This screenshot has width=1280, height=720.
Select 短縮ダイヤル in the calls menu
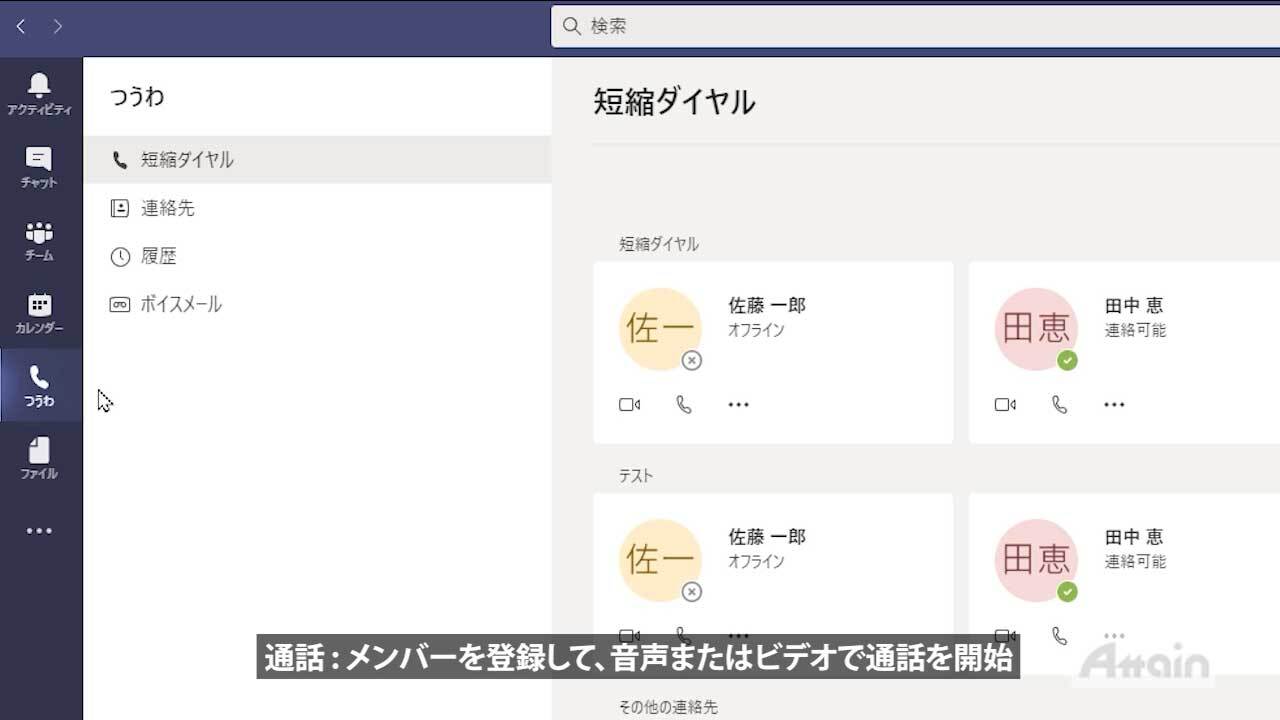[187, 160]
